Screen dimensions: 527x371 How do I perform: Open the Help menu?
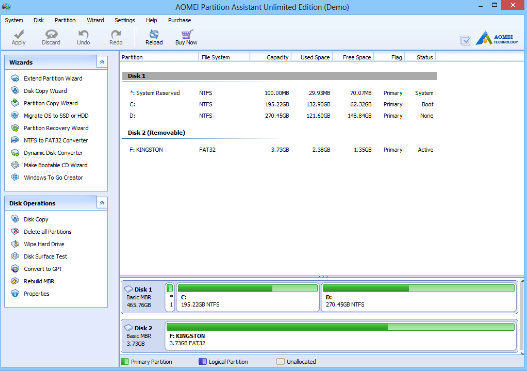pos(151,20)
